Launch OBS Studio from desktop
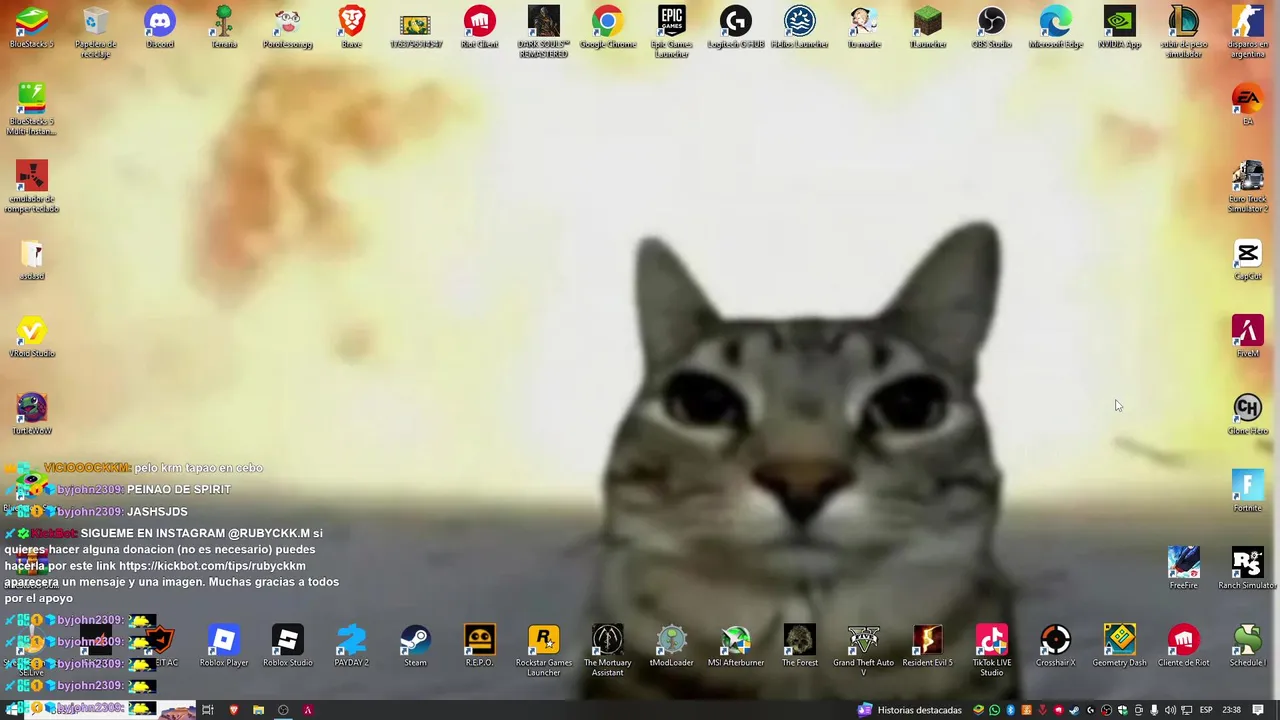 992,28
